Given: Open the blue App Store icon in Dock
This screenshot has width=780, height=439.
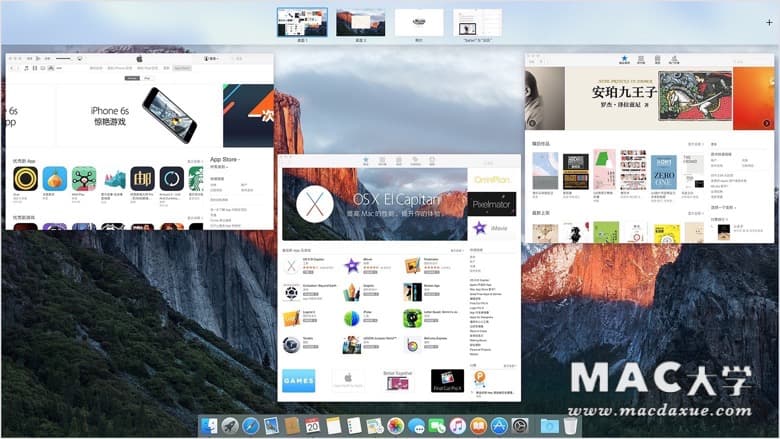Looking at the screenshot, I should click(x=499, y=426).
